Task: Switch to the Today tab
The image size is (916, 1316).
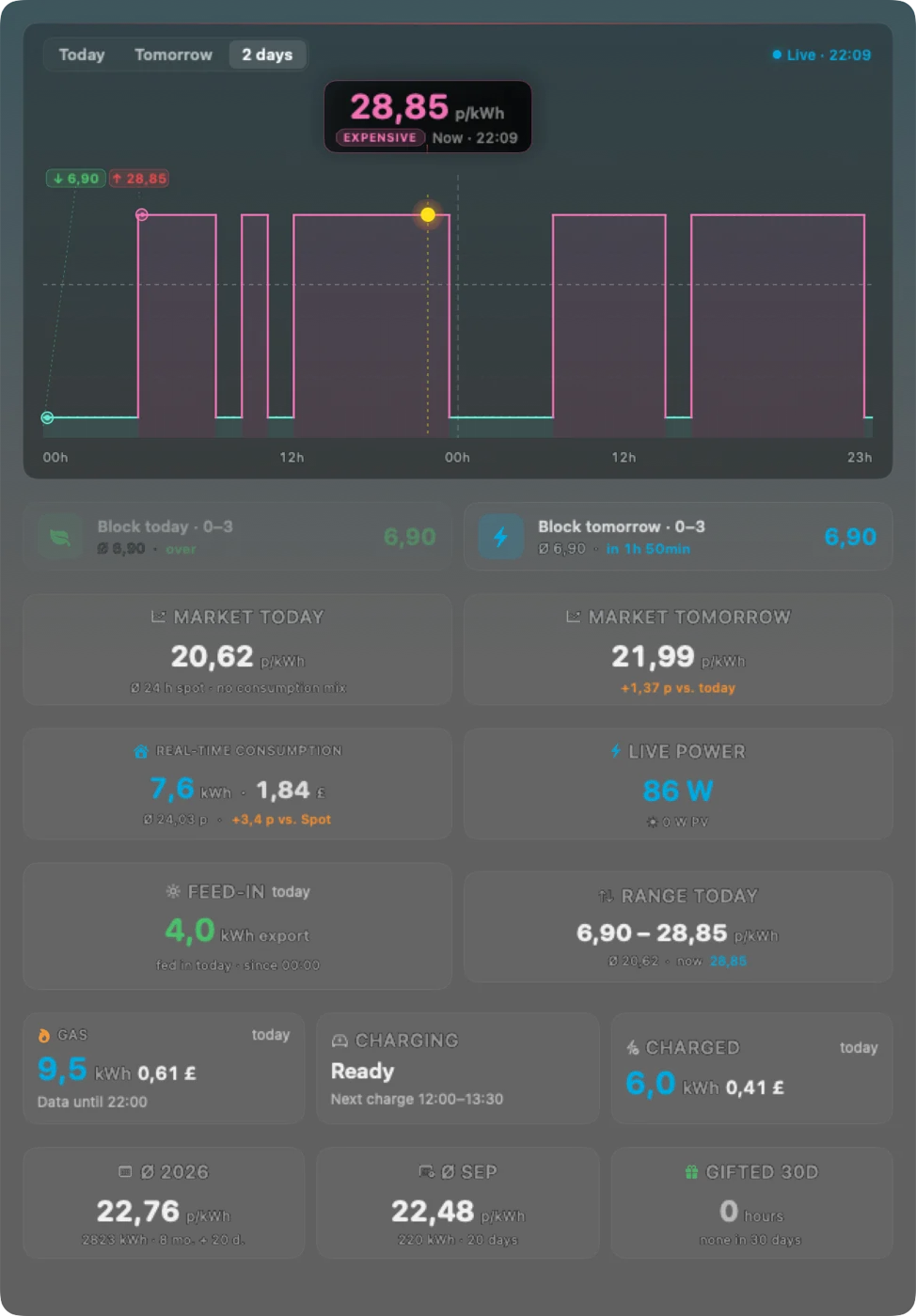Action: [82, 55]
